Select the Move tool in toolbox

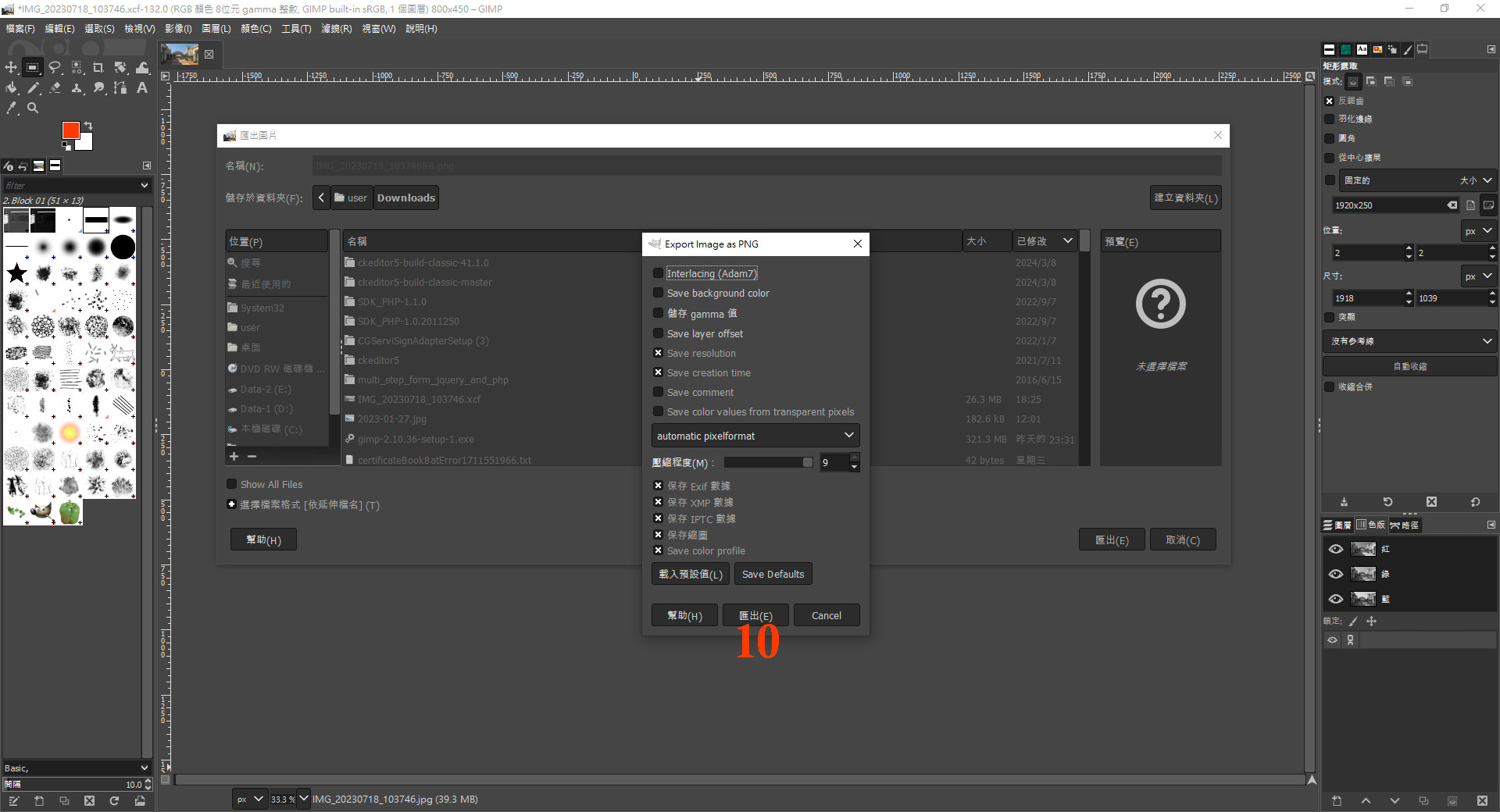point(12,68)
